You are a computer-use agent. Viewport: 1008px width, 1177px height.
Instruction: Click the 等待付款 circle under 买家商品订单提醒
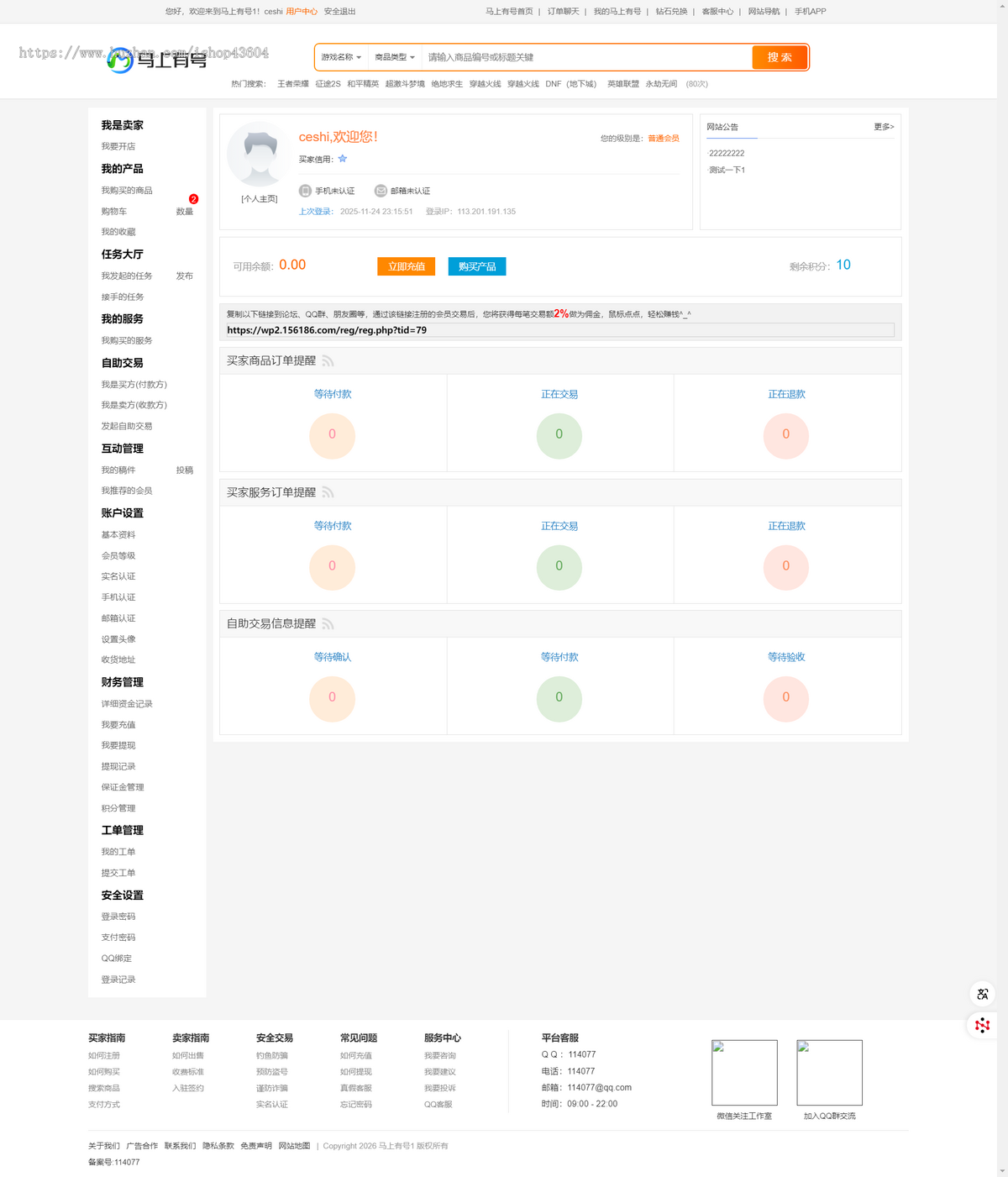(x=332, y=435)
